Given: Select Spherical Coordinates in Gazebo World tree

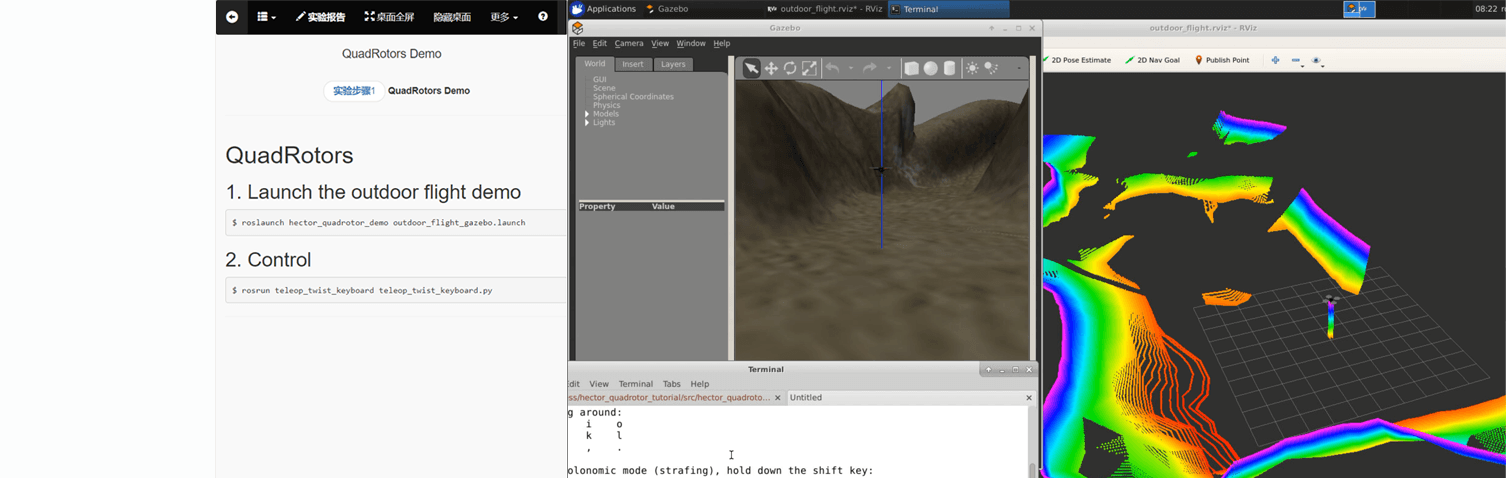Looking at the screenshot, I should pyautogui.click(x=633, y=97).
